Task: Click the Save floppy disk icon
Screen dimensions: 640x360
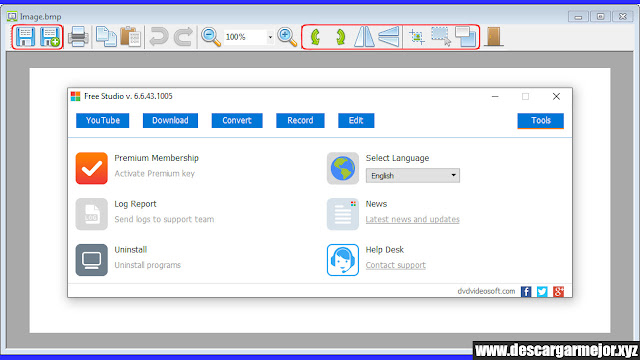Action: tap(25, 37)
